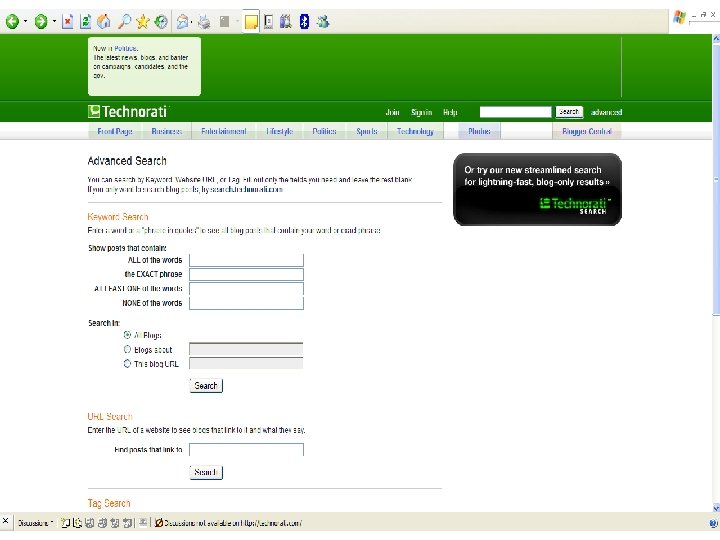Open the Forward button history dropdown arrow
The width and height of the screenshot is (720, 540).
tap(54, 21)
